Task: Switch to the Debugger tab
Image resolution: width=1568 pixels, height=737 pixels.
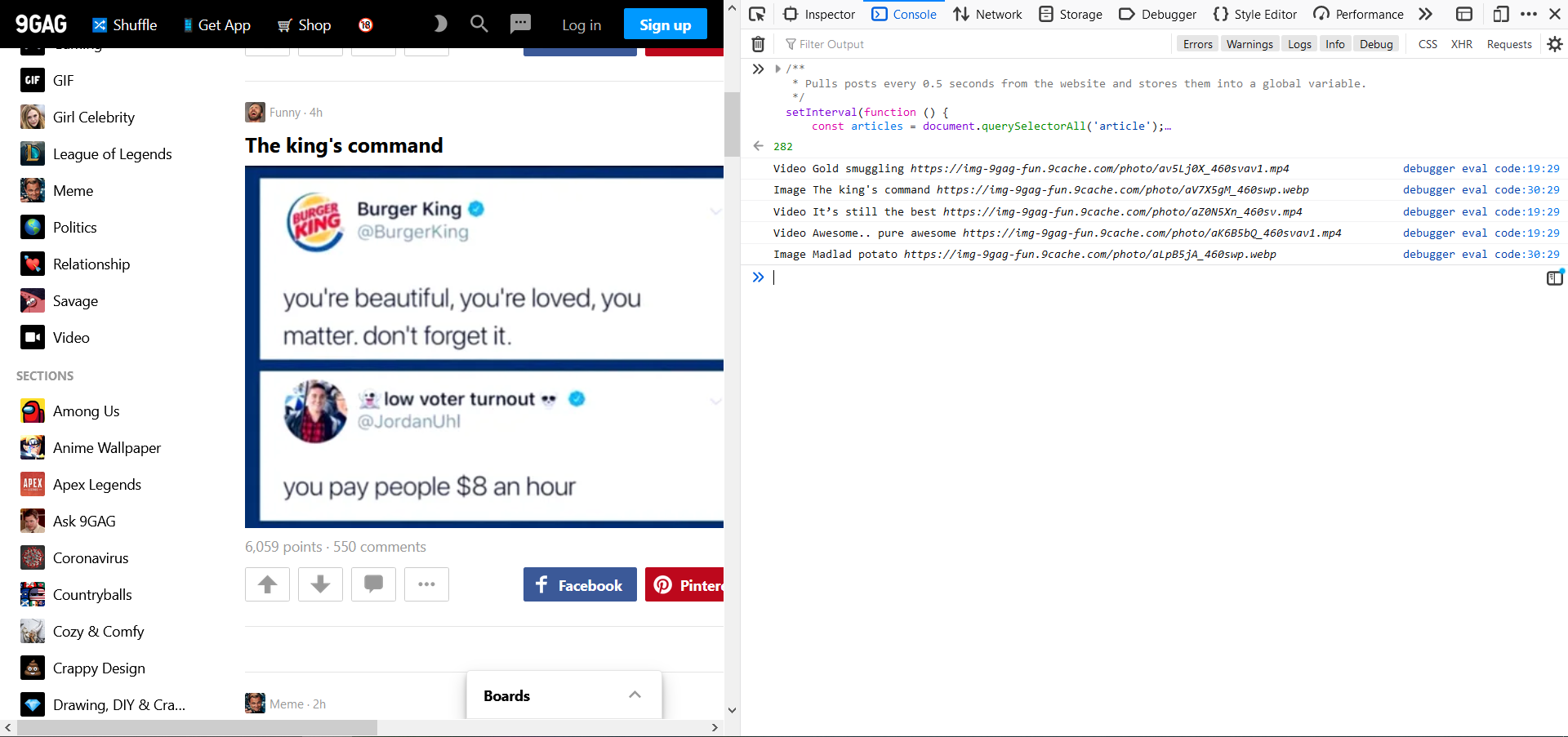Action: click(x=1158, y=14)
